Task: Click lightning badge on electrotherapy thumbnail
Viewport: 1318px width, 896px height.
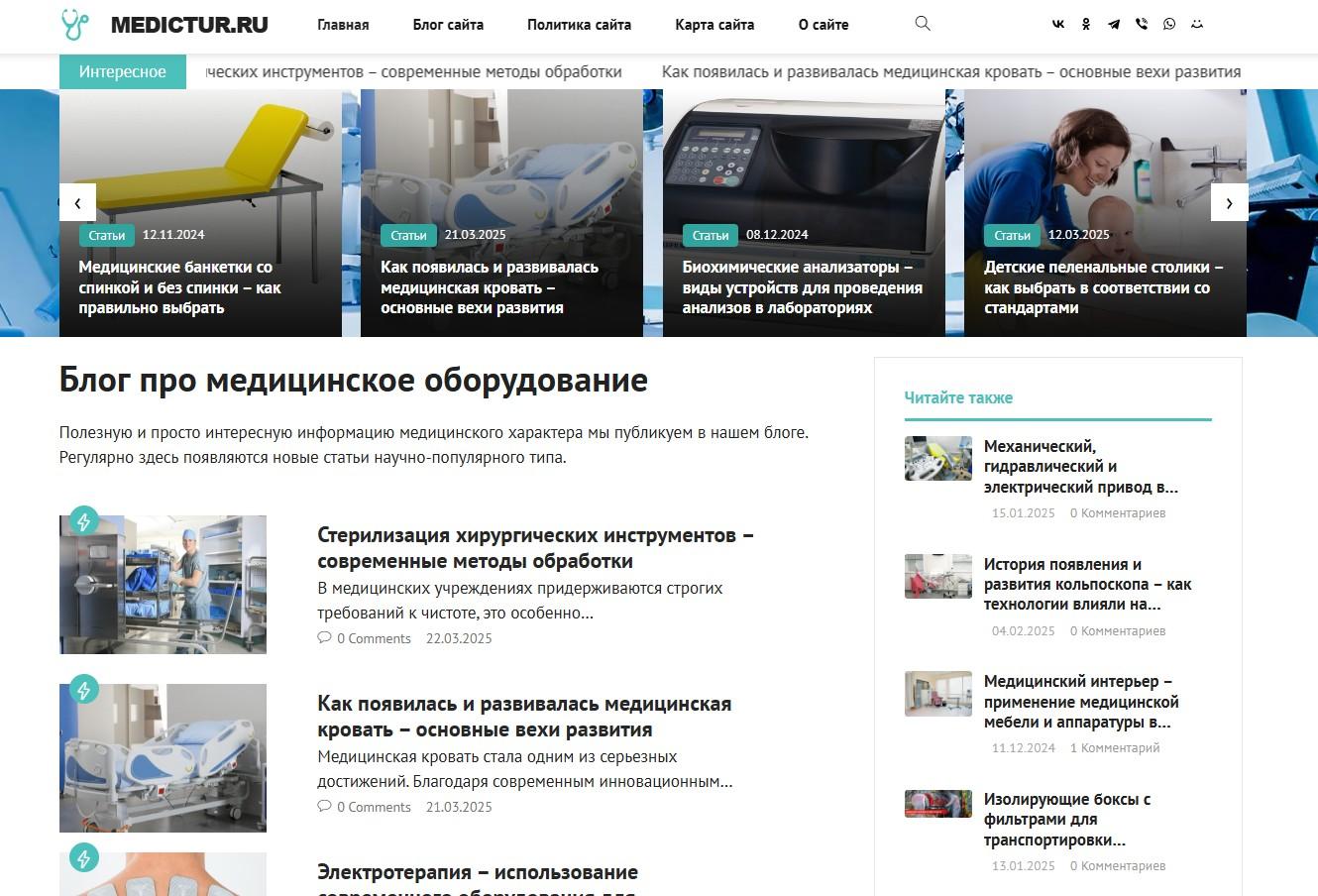Action: [83, 857]
